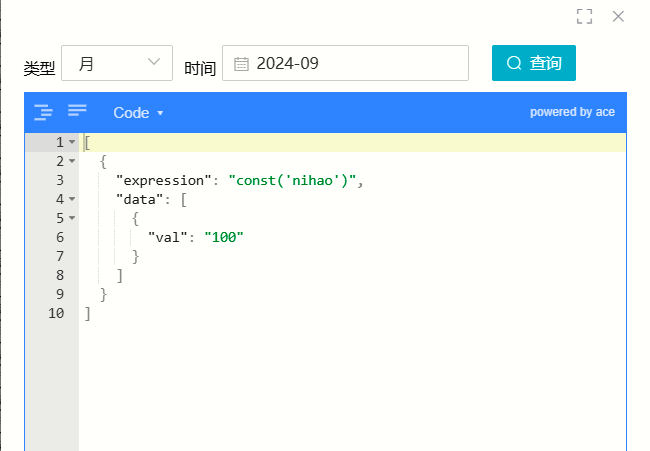Click the 查询 search button
This screenshot has height=451, width=650.
(x=534, y=63)
